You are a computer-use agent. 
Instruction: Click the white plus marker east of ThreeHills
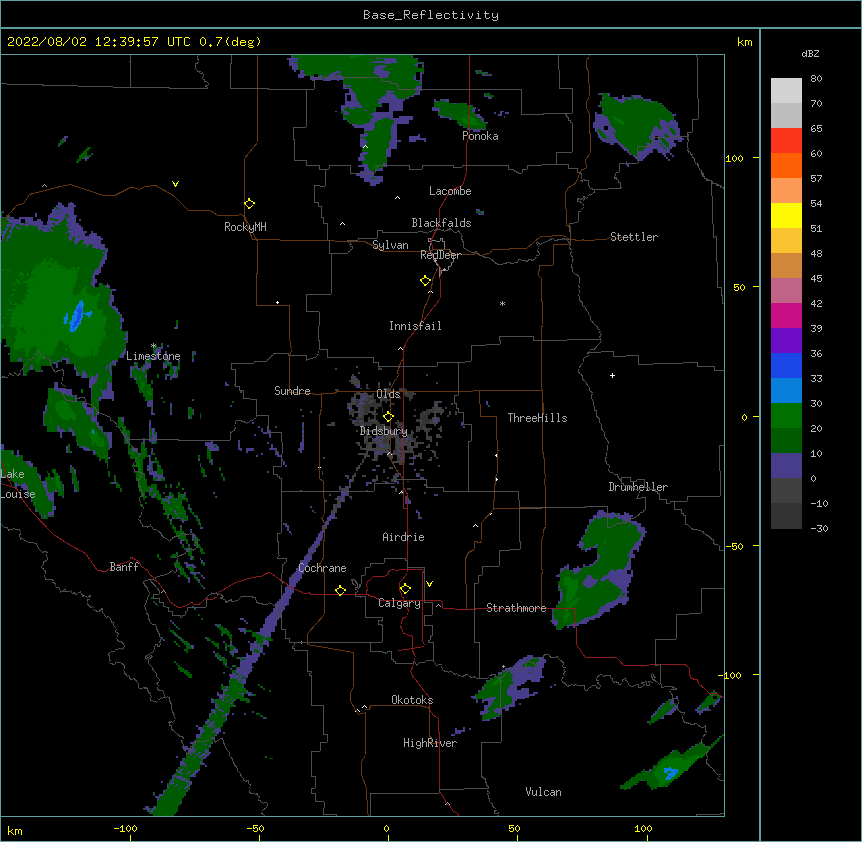(x=612, y=375)
